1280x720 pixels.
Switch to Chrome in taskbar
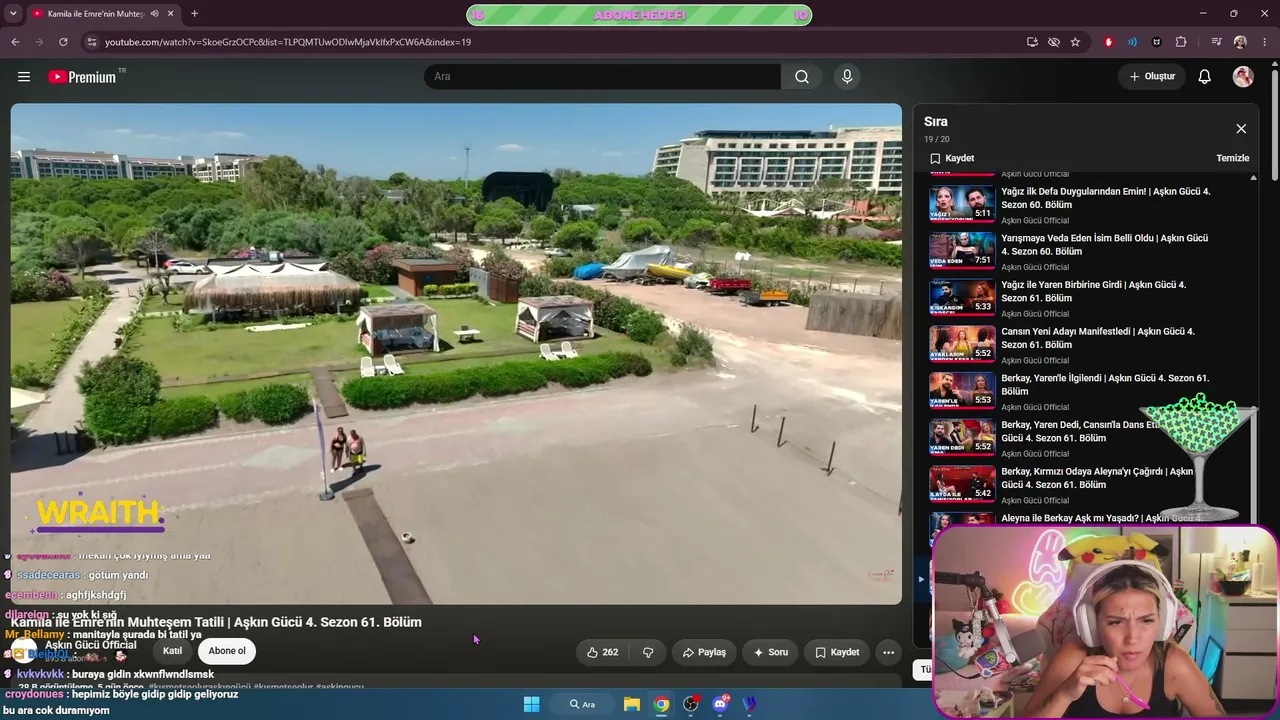click(661, 704)
